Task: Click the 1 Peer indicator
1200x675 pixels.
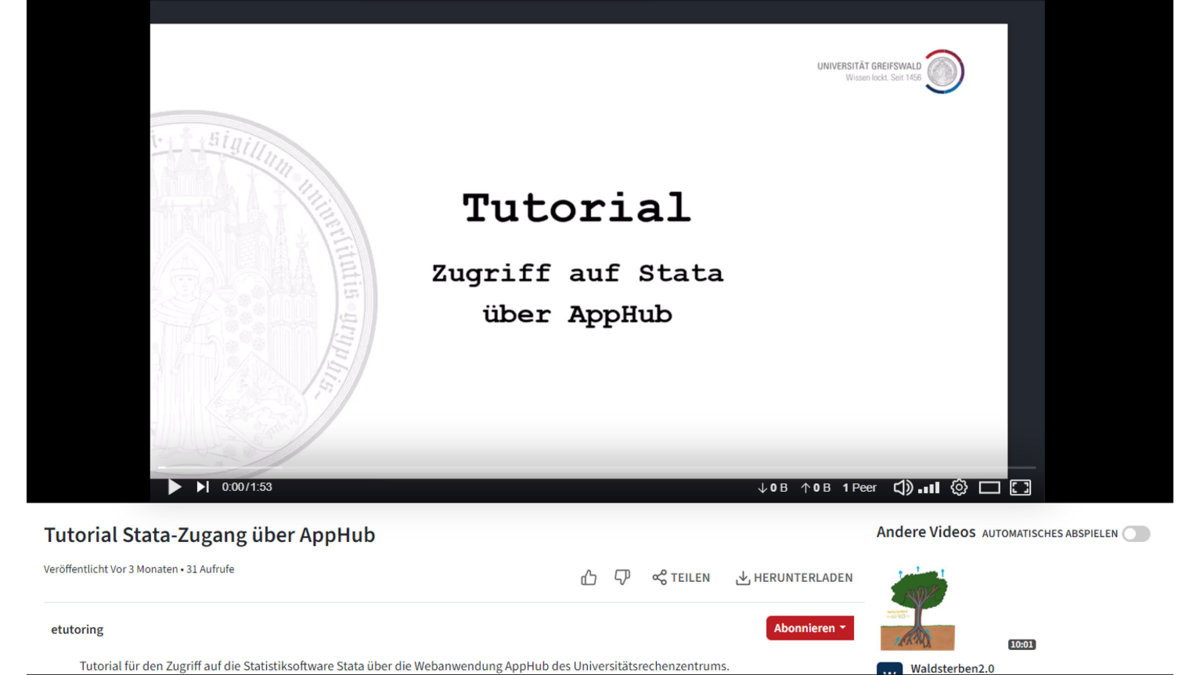Action: 859,488
